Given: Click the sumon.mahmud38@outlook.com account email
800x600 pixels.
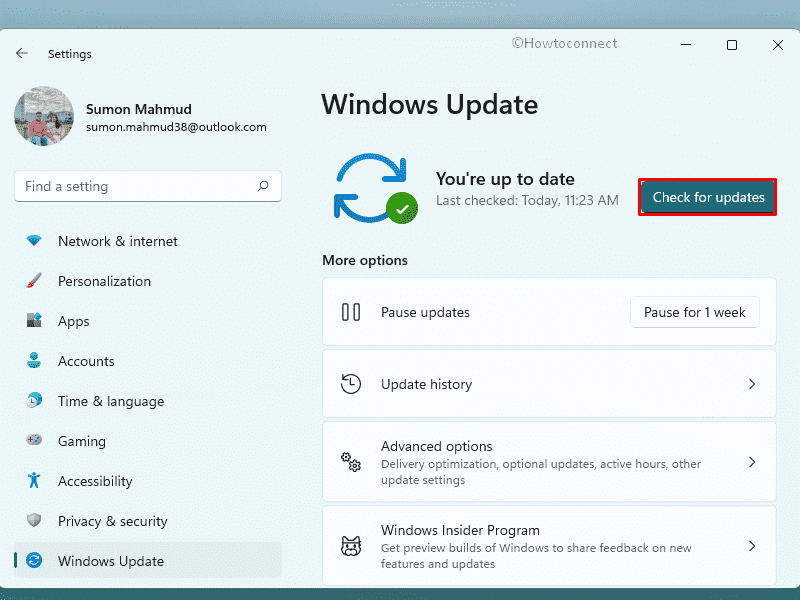Looking at the screenshot, I should click(176, 127).
